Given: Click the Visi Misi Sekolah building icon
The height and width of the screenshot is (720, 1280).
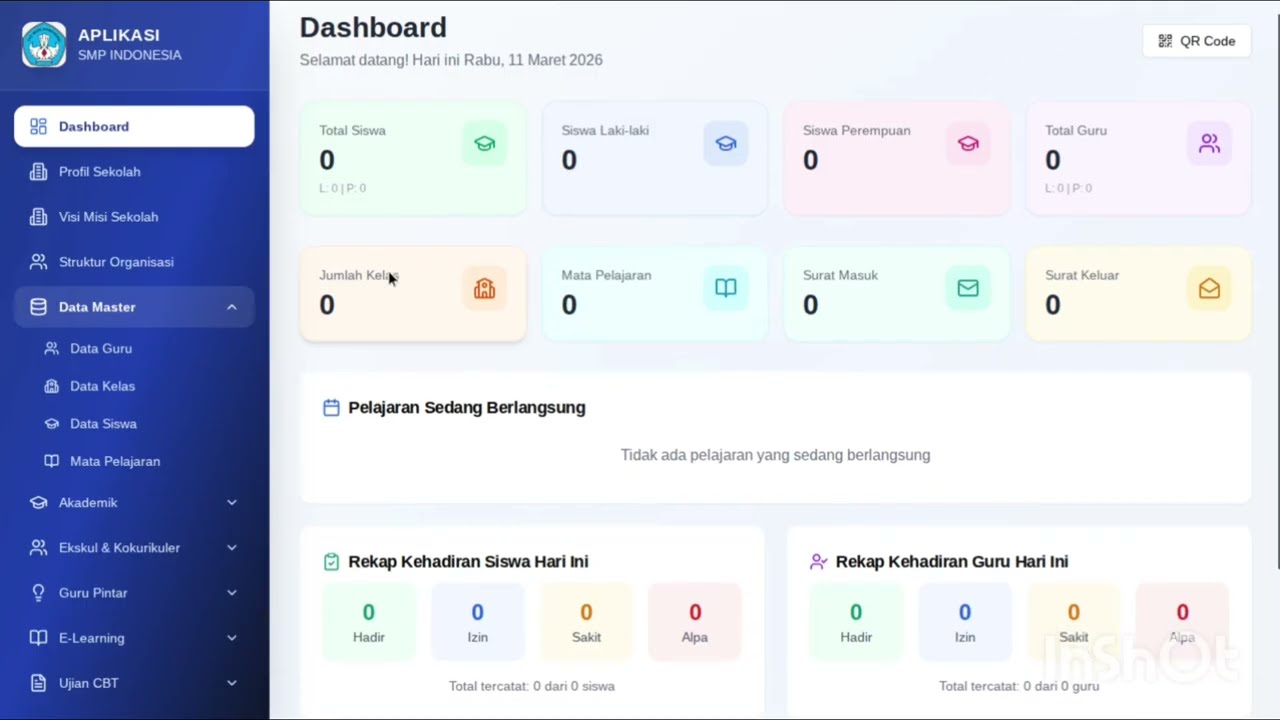Looking at the screenshot, I should (x=39, y=216).
